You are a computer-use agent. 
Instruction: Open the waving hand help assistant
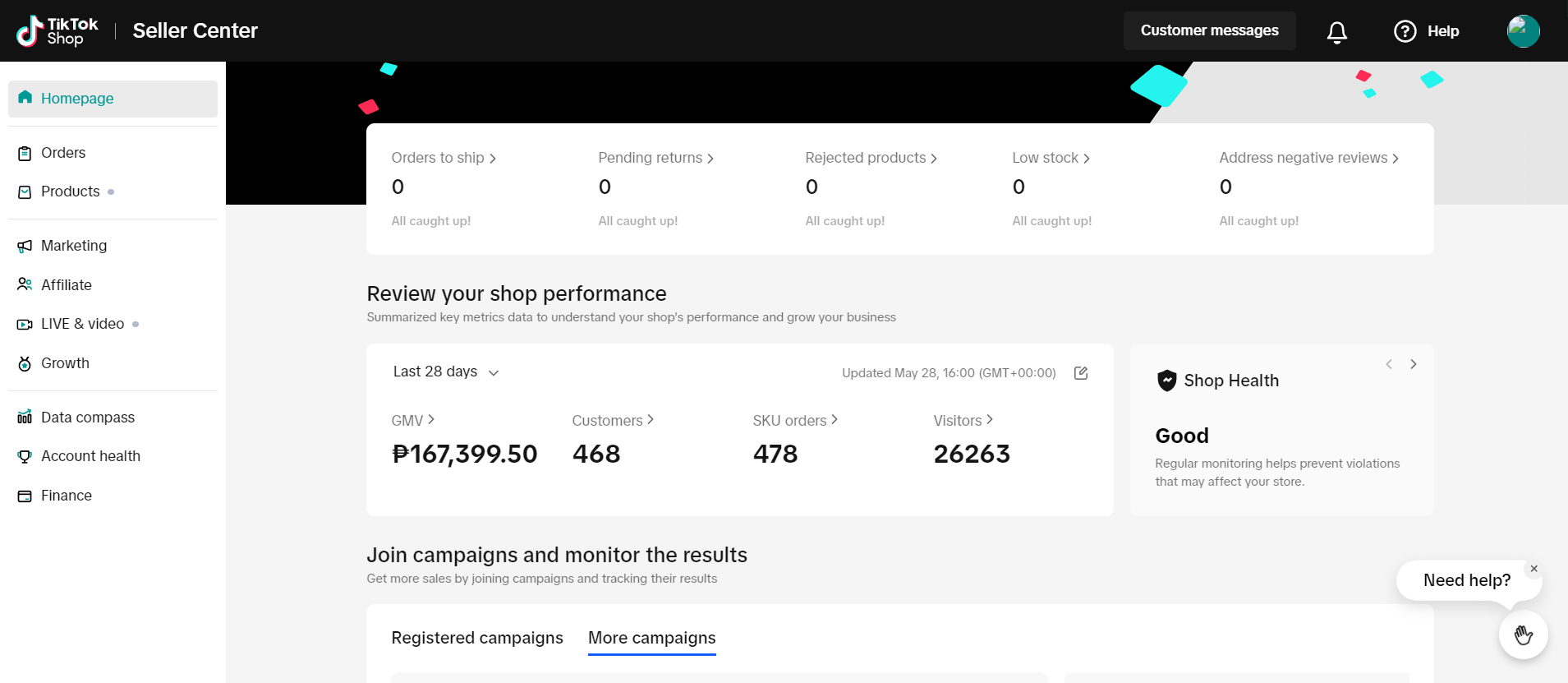point(1523,635)
